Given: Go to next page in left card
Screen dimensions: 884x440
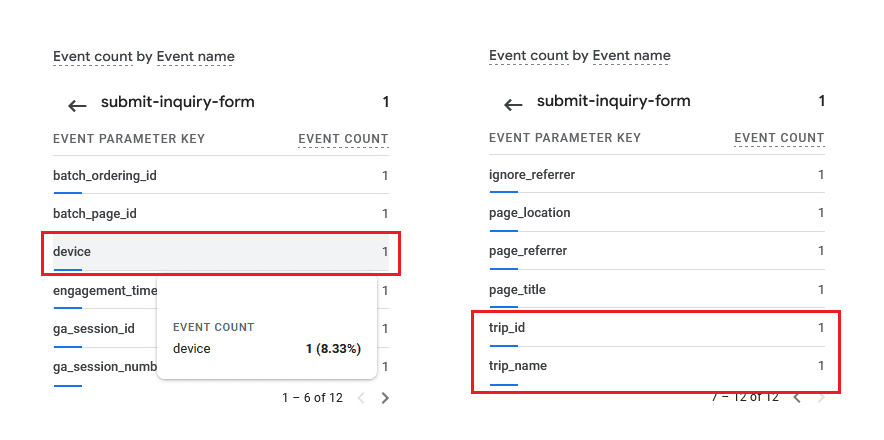Looking at the screenshot, I should 386,398.
